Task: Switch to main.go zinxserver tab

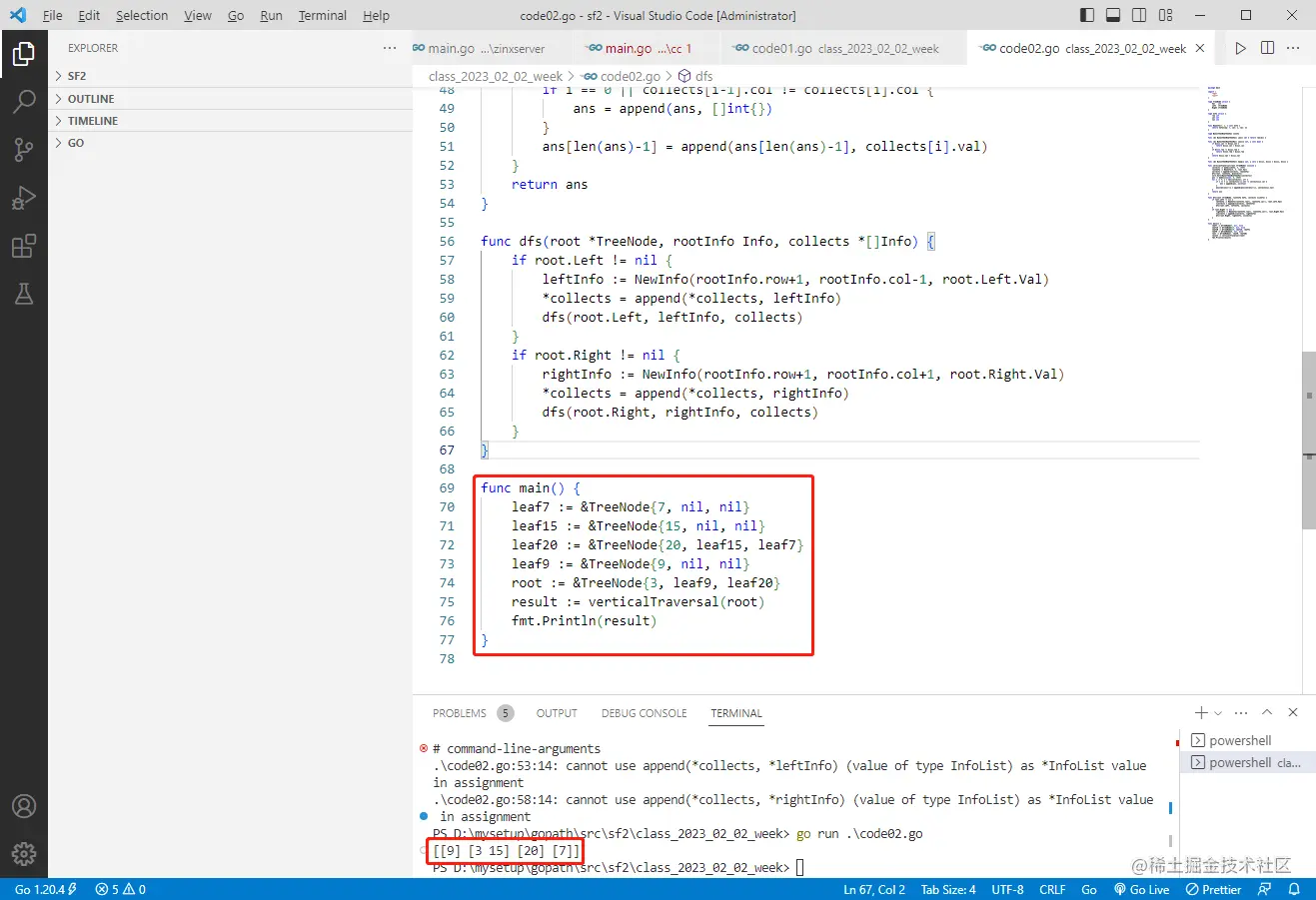Action: tap(492, 48)
